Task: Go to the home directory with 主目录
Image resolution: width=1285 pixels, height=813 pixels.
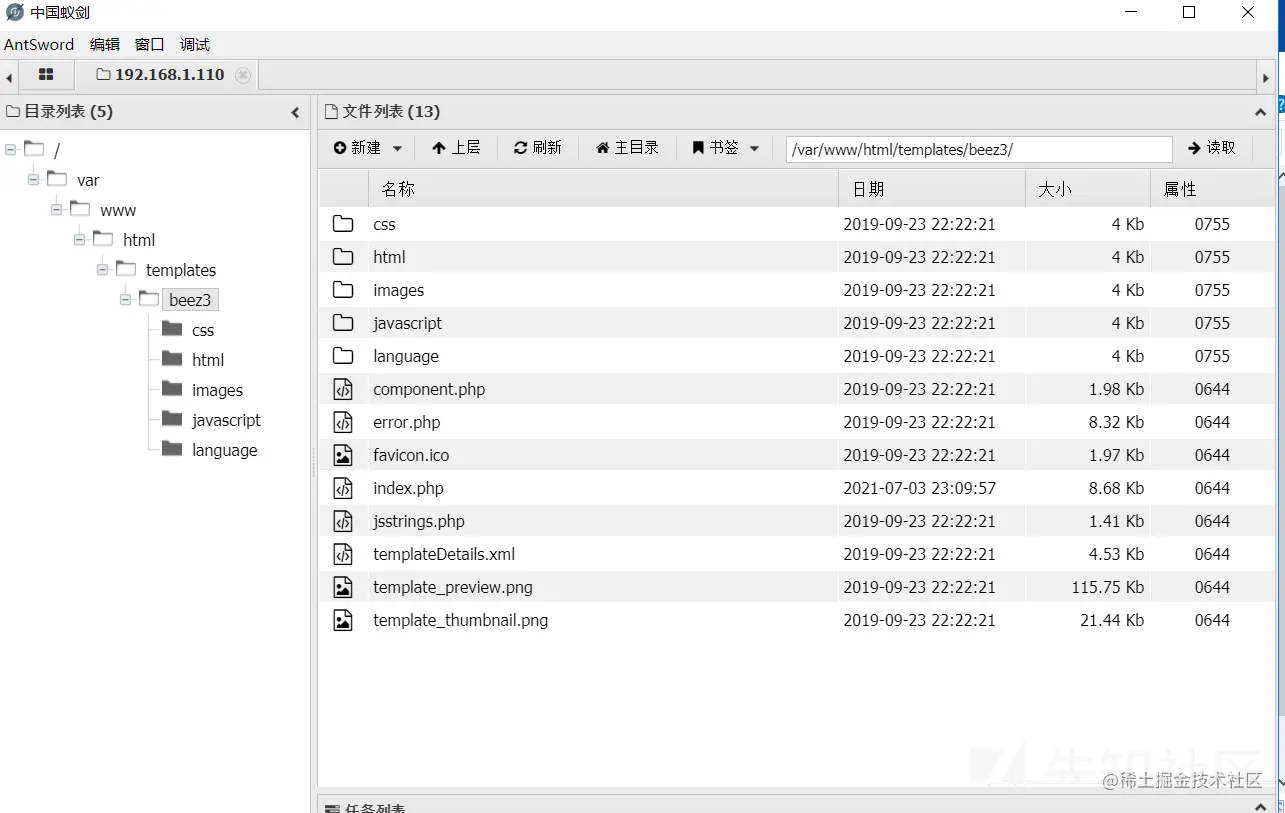Action: tap(627, 148)
